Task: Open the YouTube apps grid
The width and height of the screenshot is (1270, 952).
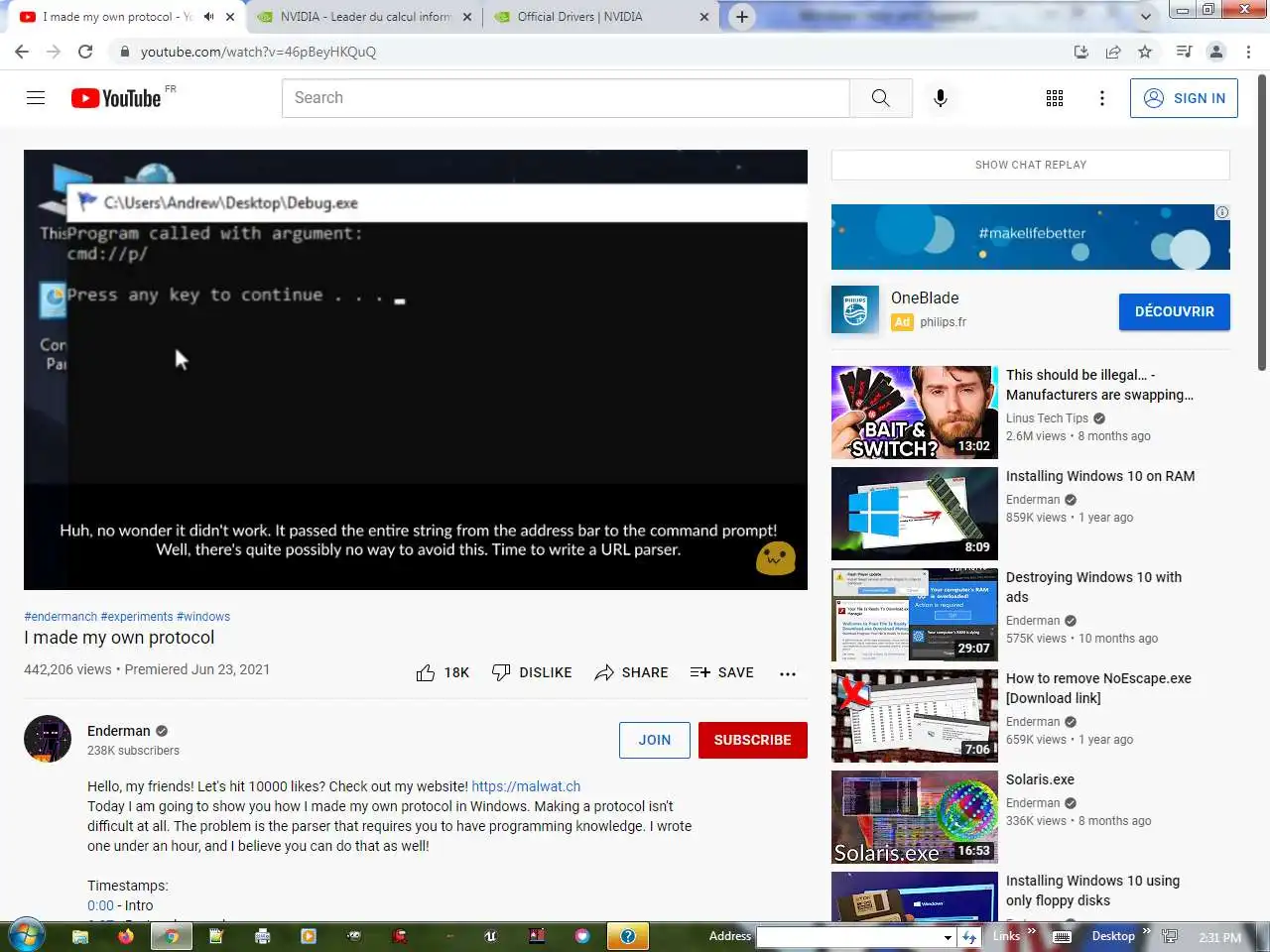Action: (1055, 97)
